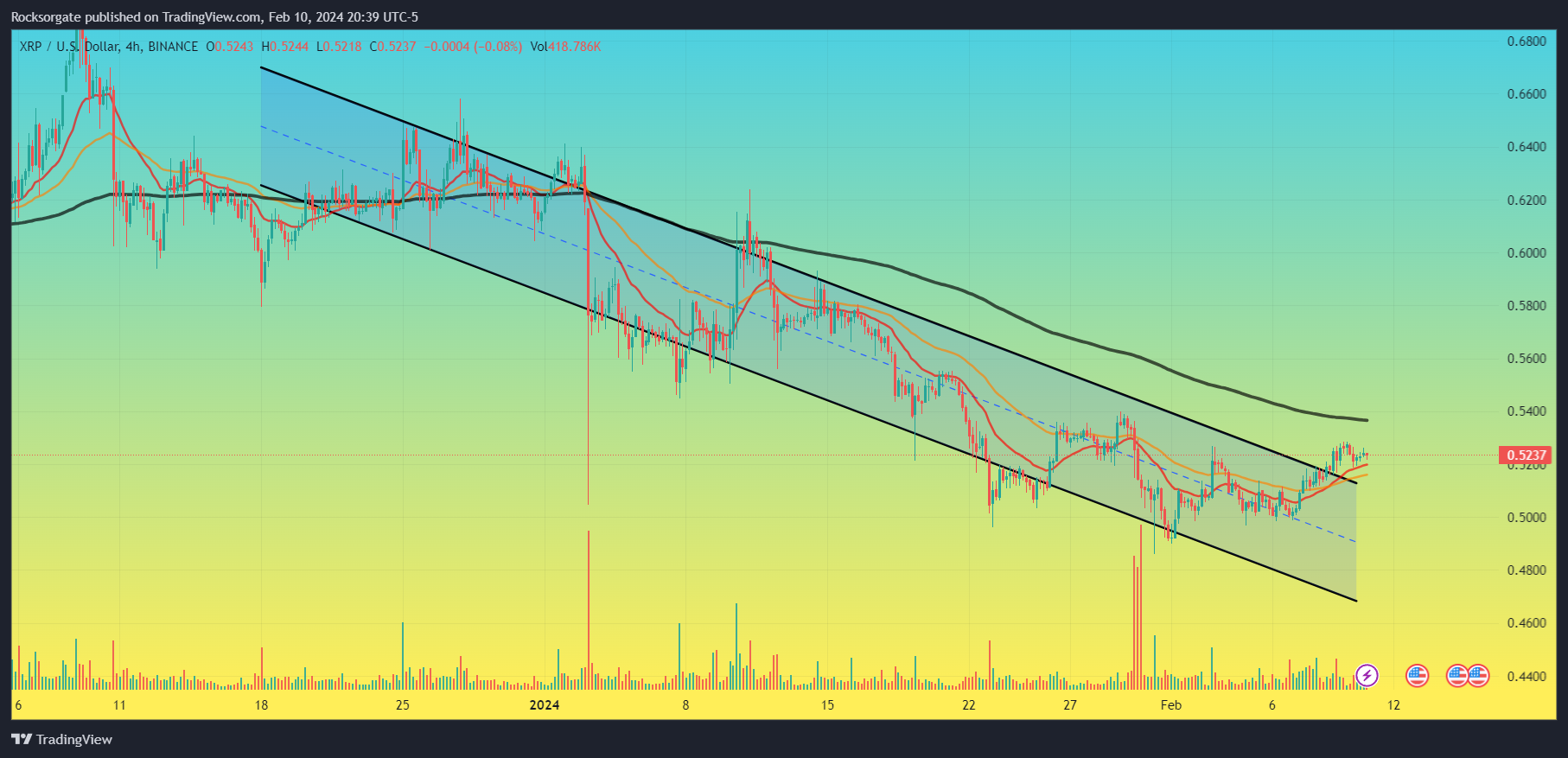Click the 22 date label on time axis
Image resolution: width=1568 pixels, height=758 pixels.
(x=969, y=705)
